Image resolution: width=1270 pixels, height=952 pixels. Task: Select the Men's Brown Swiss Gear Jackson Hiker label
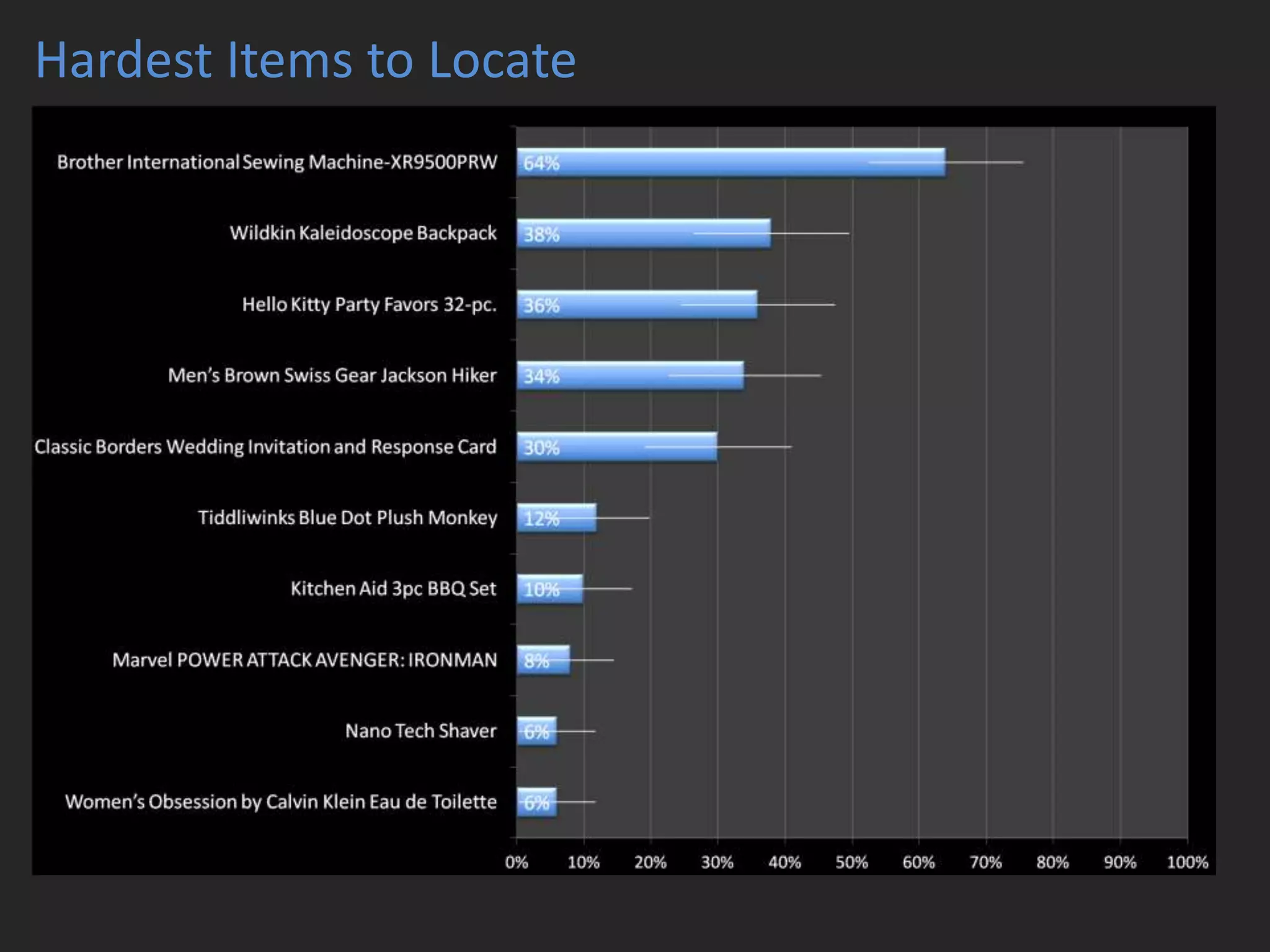click(x=332, y=376)
